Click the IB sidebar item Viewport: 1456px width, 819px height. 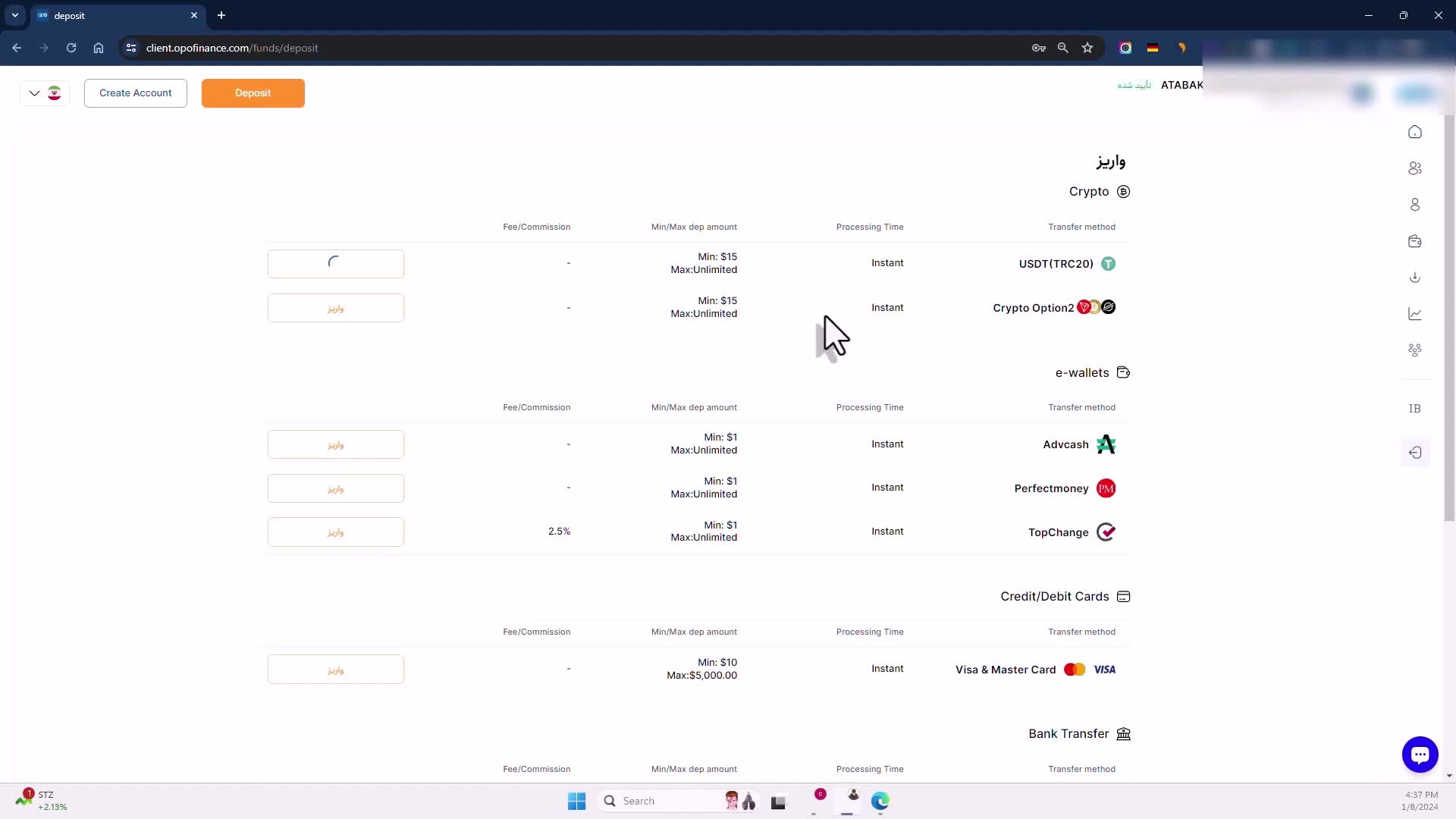[x=1415, y=409]
